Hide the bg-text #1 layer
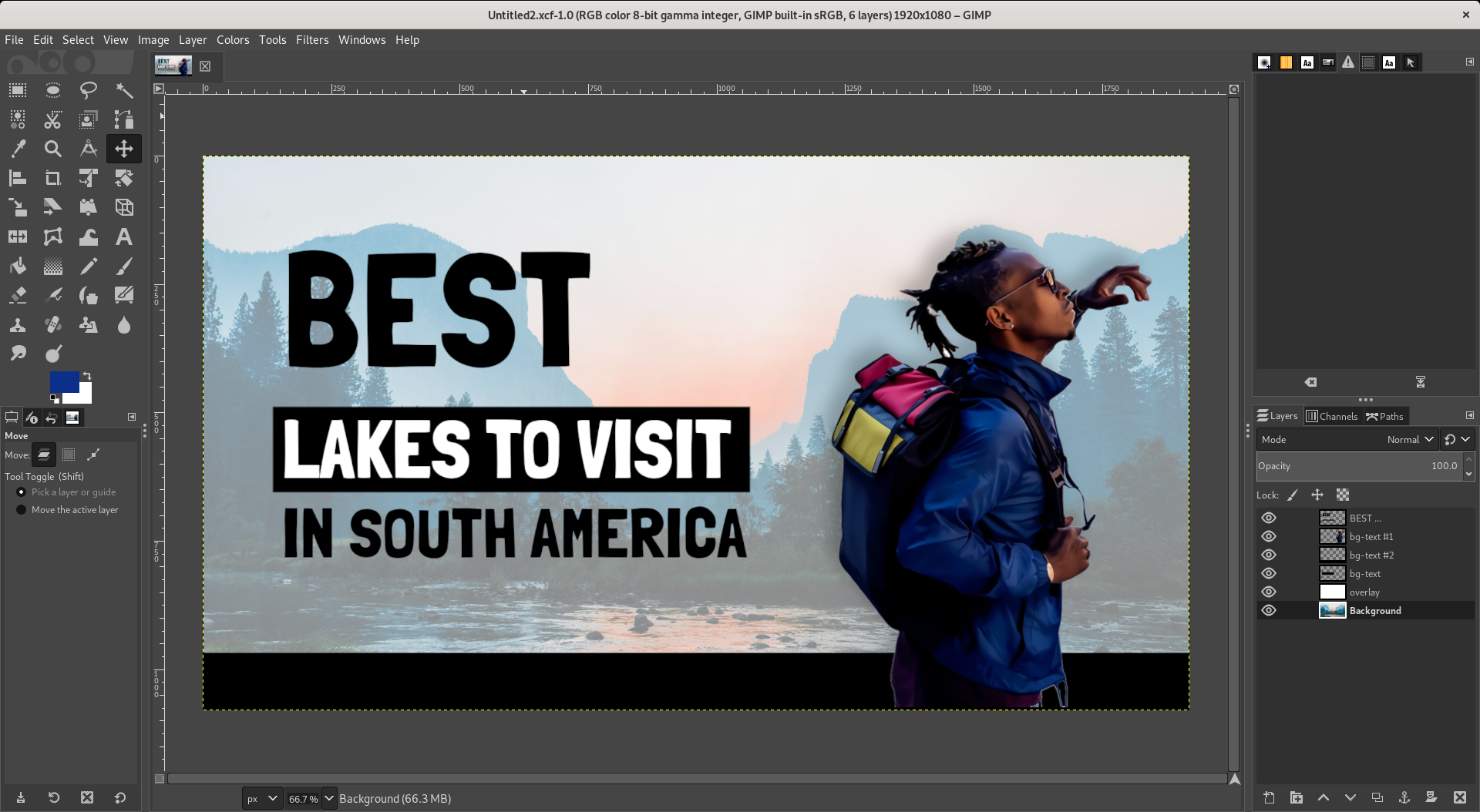Image resolution: width=1480 pixels, height=812 pixels. (x=1269, y=536)
